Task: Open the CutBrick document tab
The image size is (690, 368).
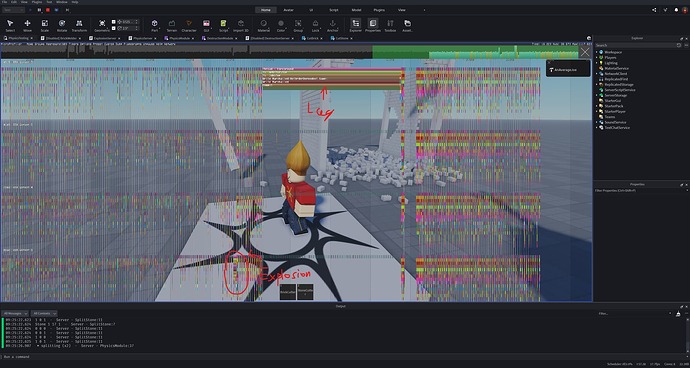Action: pos(312,38)
